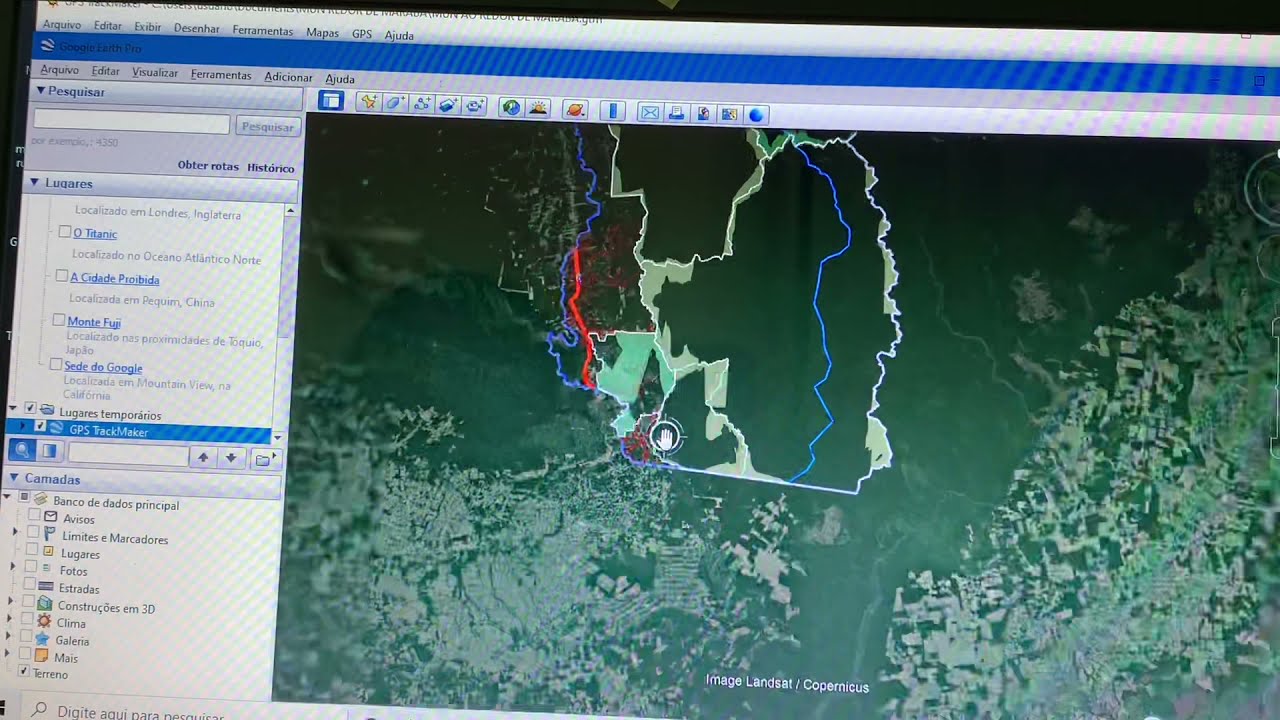Expand the Mais layer node
The image size is (1280, 720).
coord(9,653)
